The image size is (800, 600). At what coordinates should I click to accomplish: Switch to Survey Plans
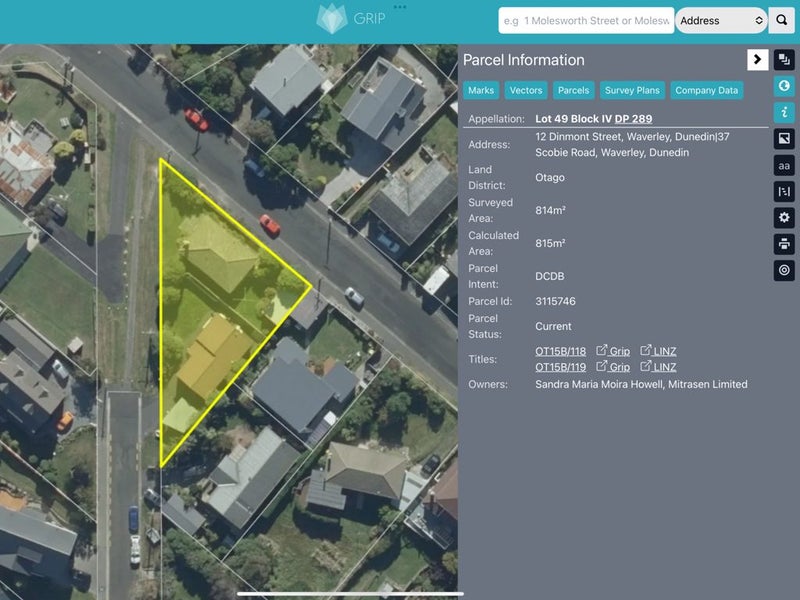click(x=634, y=90)
